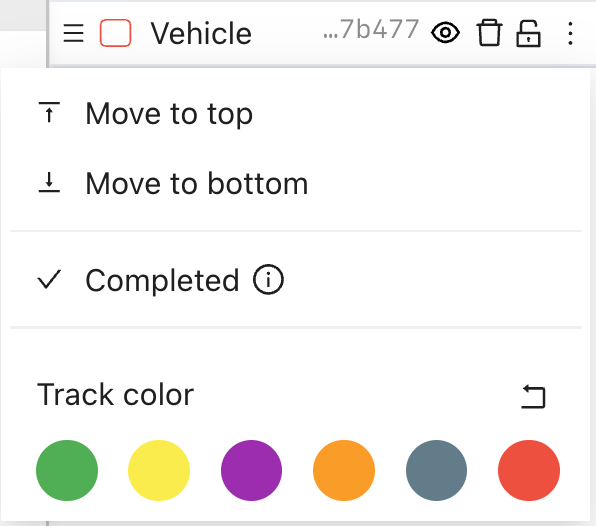Screen dimensions: 596x526
Task: Reset track color with undo arrow
Action: tap(533, 396)
